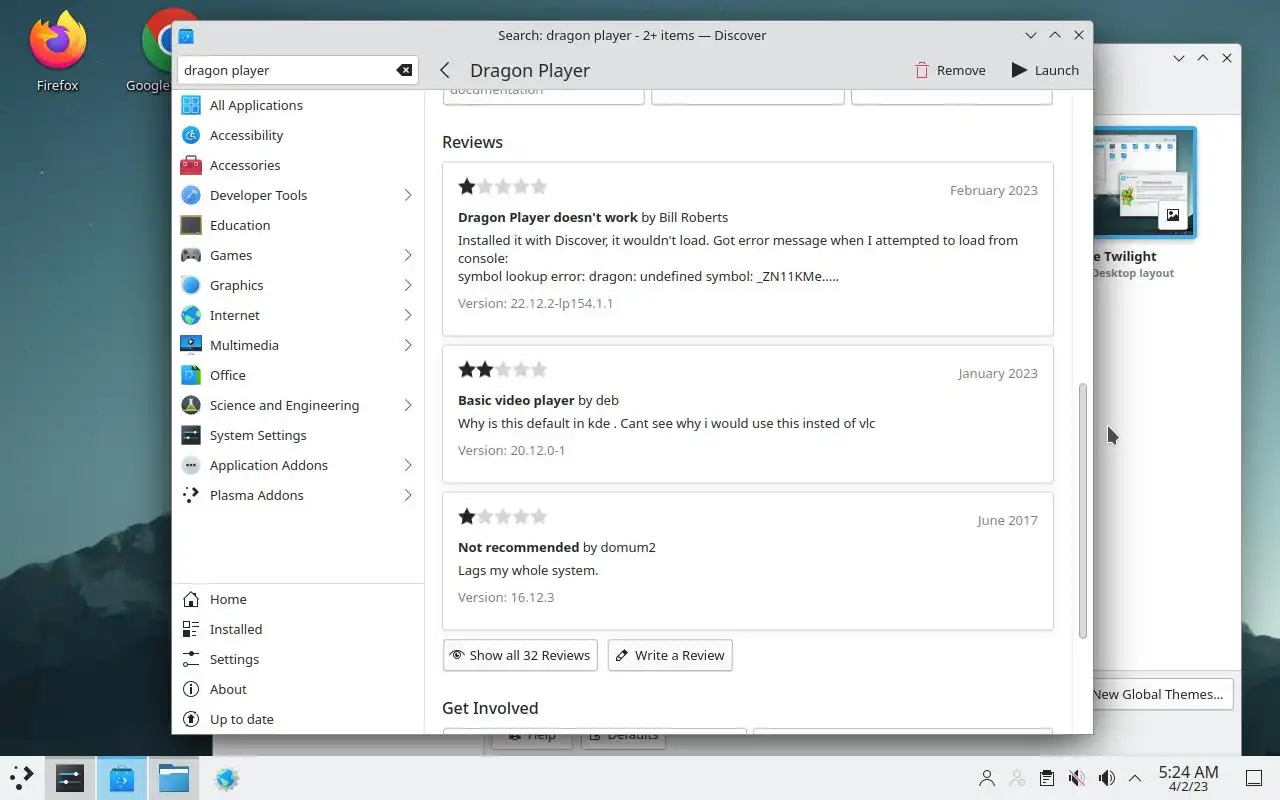Viewport: 1280px width, 800px height.
Task: Click the Show Desktop button
Action: tap(1254, 778)
